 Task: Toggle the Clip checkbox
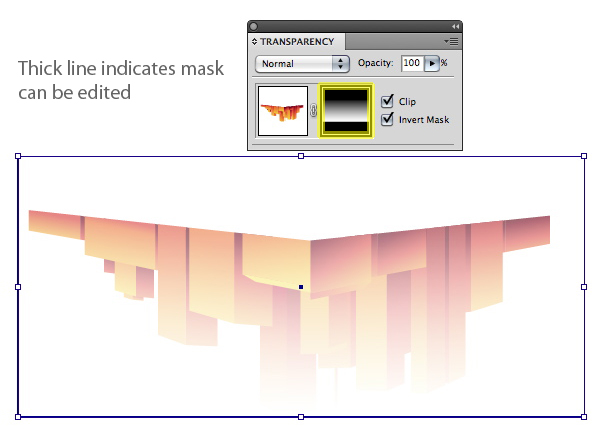(387, 101)
